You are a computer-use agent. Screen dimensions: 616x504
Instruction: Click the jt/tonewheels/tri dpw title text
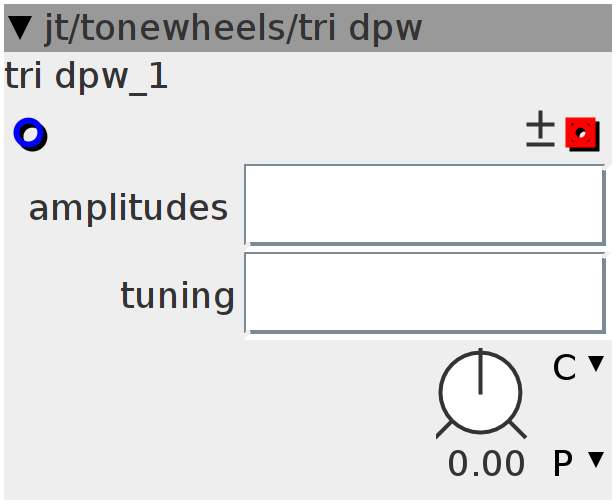tap(233, 28)
